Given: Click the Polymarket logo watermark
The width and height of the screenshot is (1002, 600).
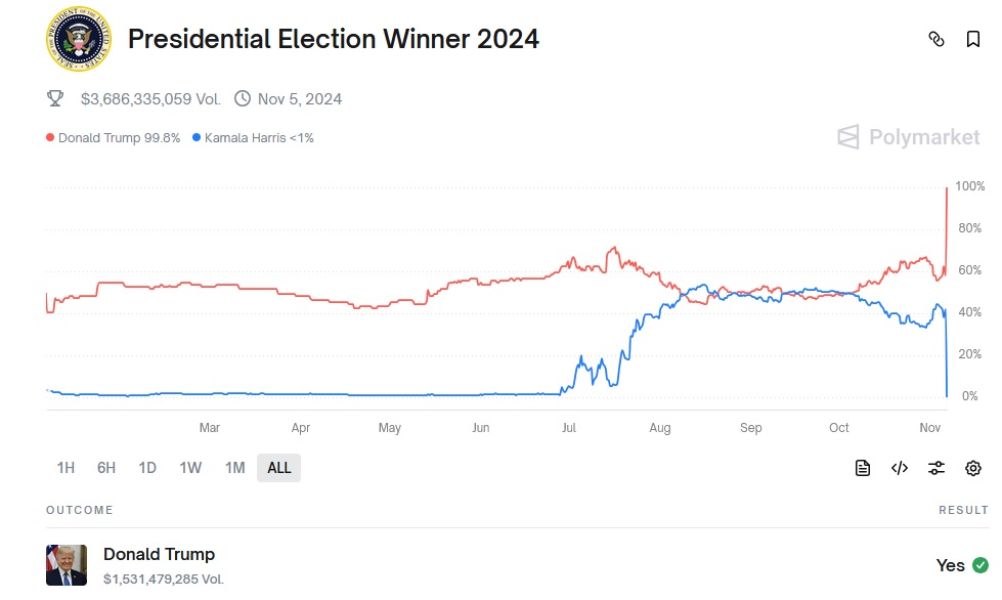Looking at the screenshot, I should click(x=908, y=137).
